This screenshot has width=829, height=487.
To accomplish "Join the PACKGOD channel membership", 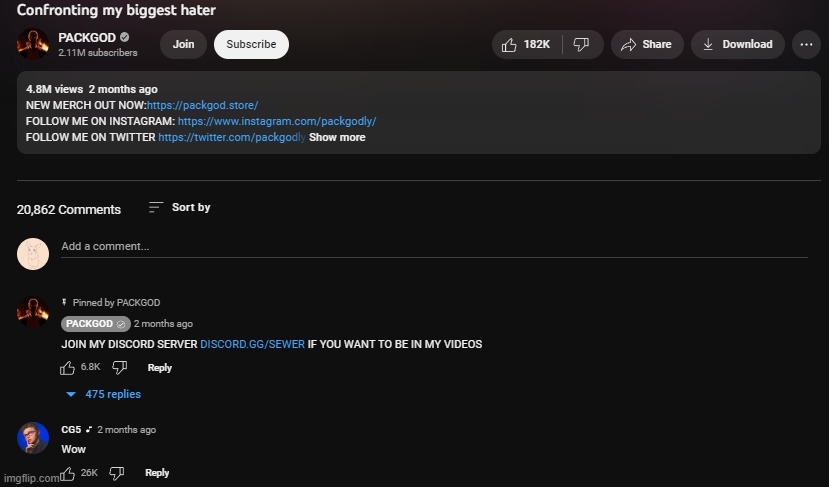I will coord(183,44).
